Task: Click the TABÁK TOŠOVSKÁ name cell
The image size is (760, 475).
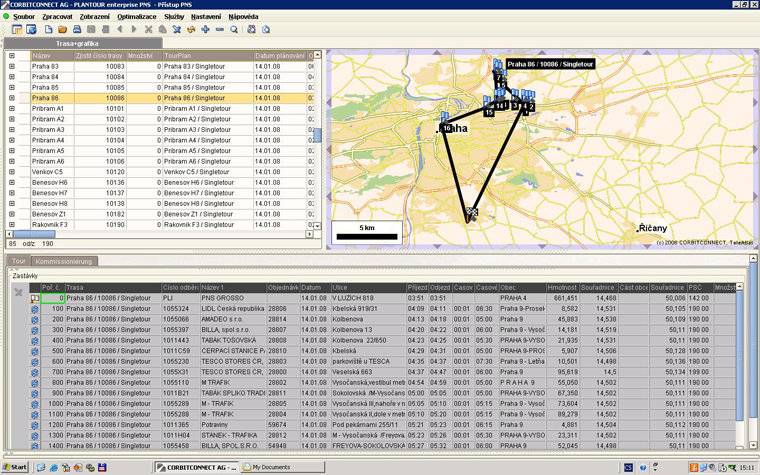Action: [233, 341]
